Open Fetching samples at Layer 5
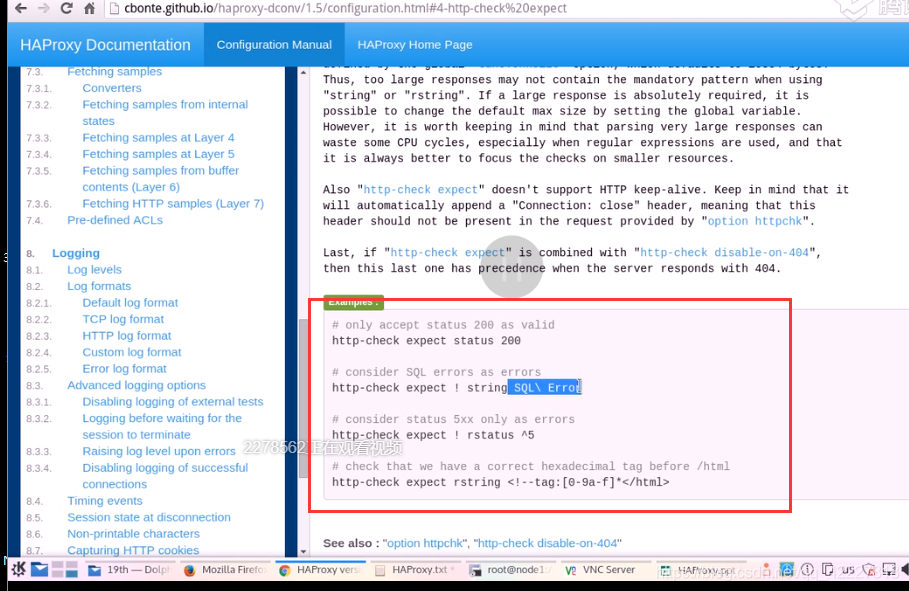The width and height of the screenshot is (909, 591). (x=158, y=154)
